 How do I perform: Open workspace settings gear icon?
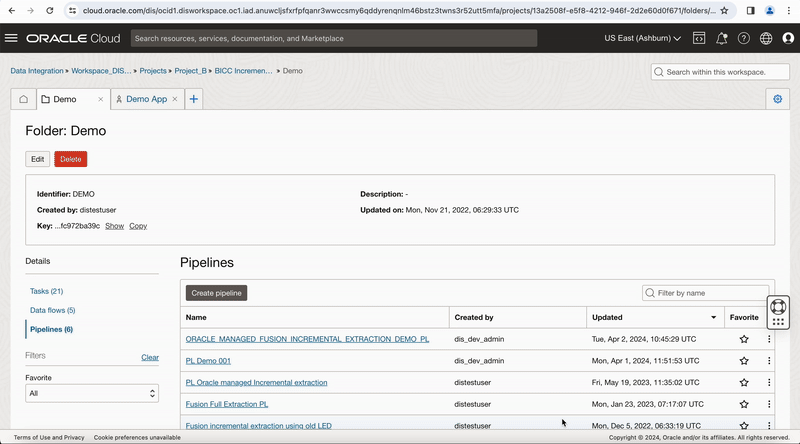(778, 99)
